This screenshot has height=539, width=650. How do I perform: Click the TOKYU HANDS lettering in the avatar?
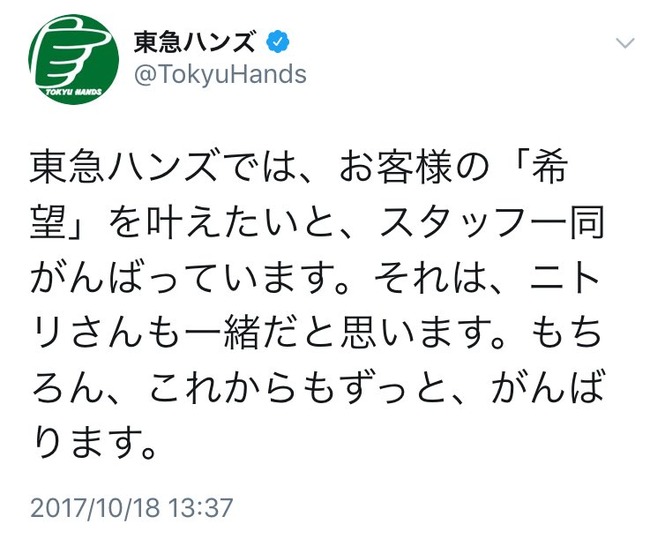73,92
